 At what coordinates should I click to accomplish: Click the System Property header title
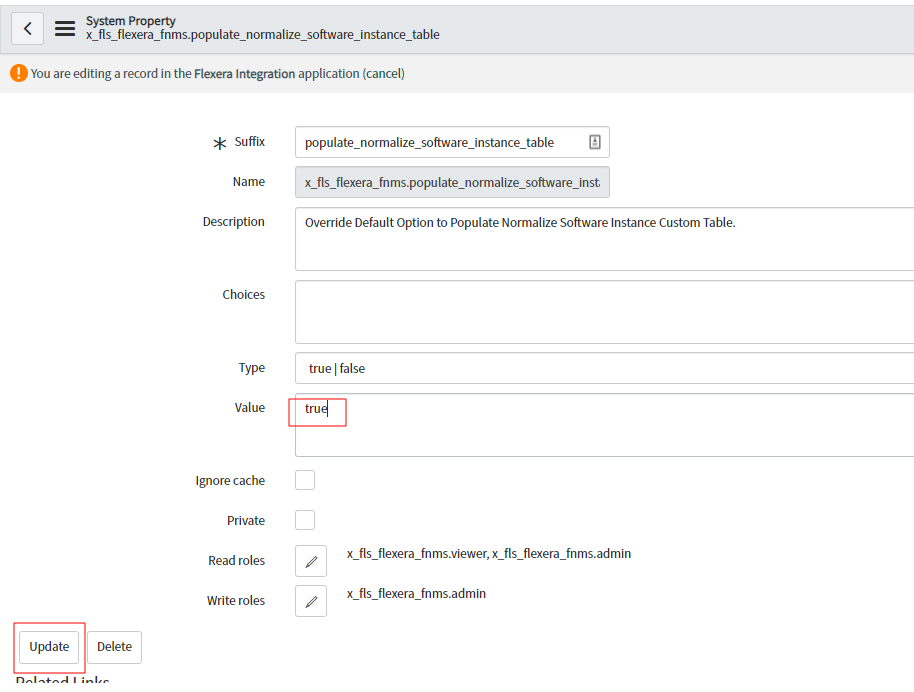point(130,20)
